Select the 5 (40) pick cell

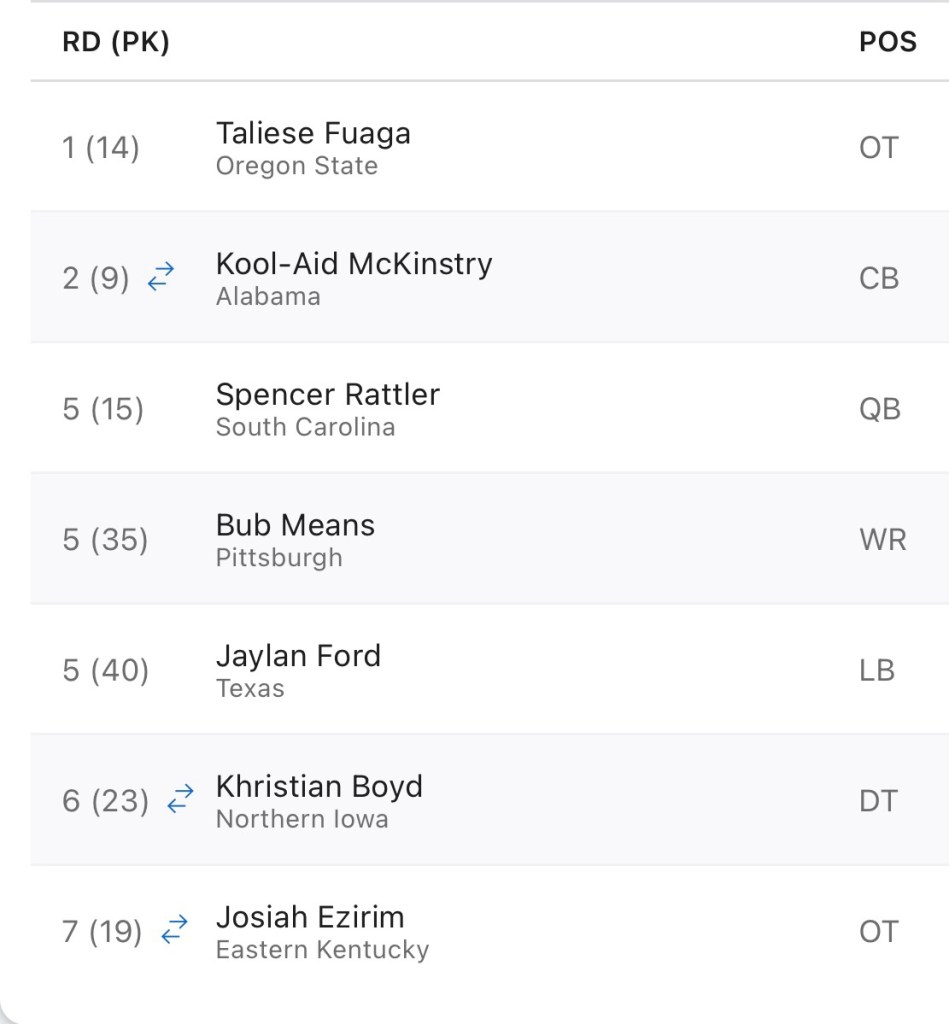point(105,670)
